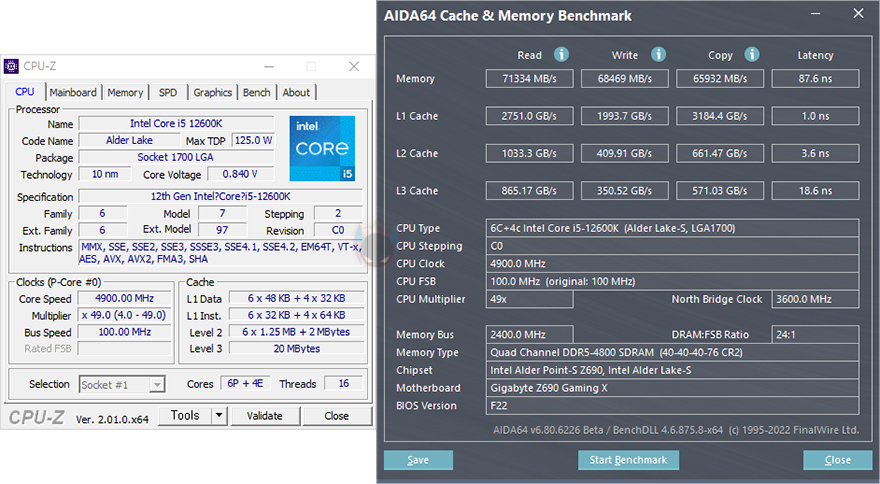
Task: Click the AIDA64 CPU Type field
Action: click(672, 228)
